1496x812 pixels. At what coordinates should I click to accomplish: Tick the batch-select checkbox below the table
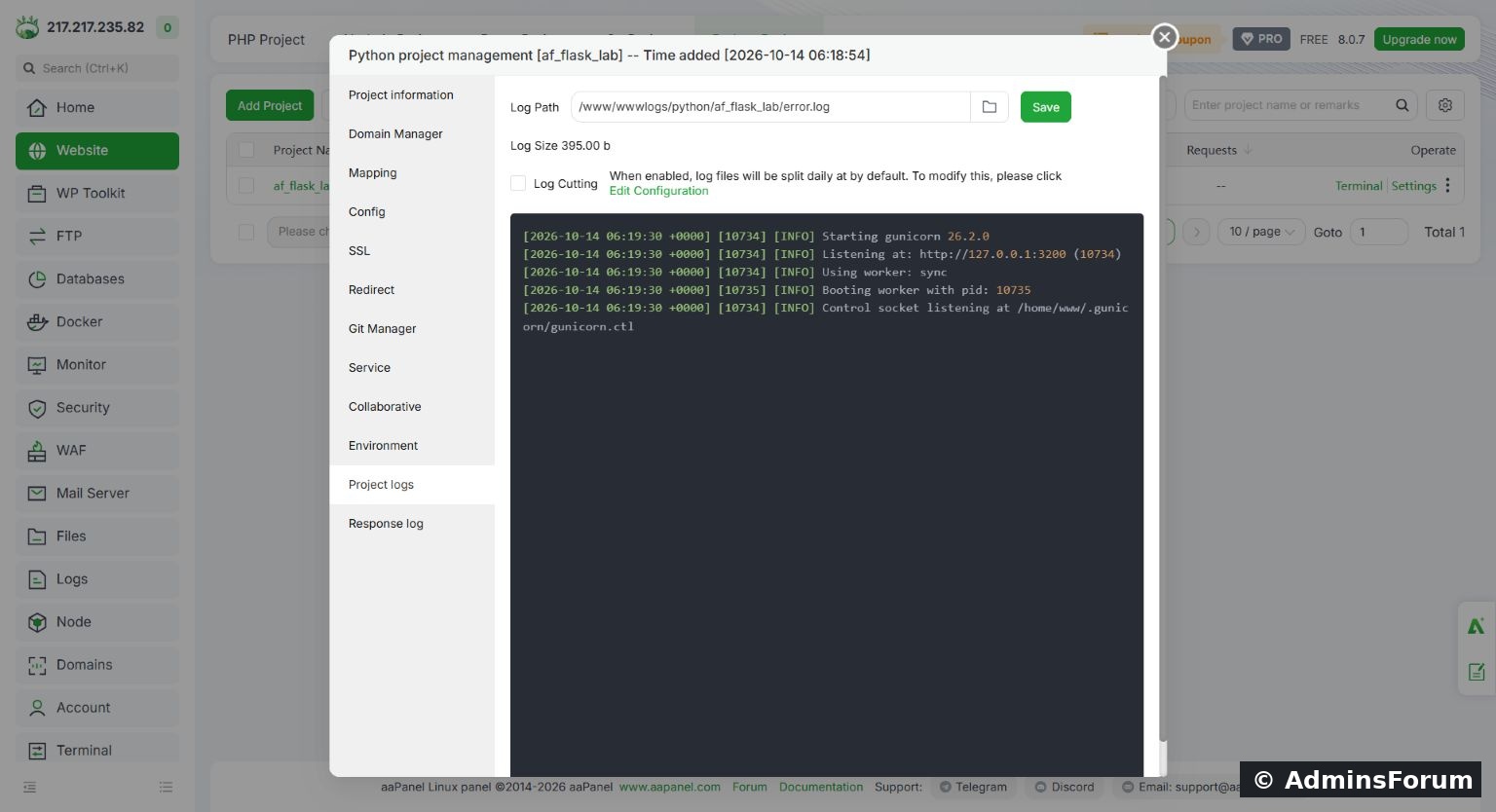point(246,232)
